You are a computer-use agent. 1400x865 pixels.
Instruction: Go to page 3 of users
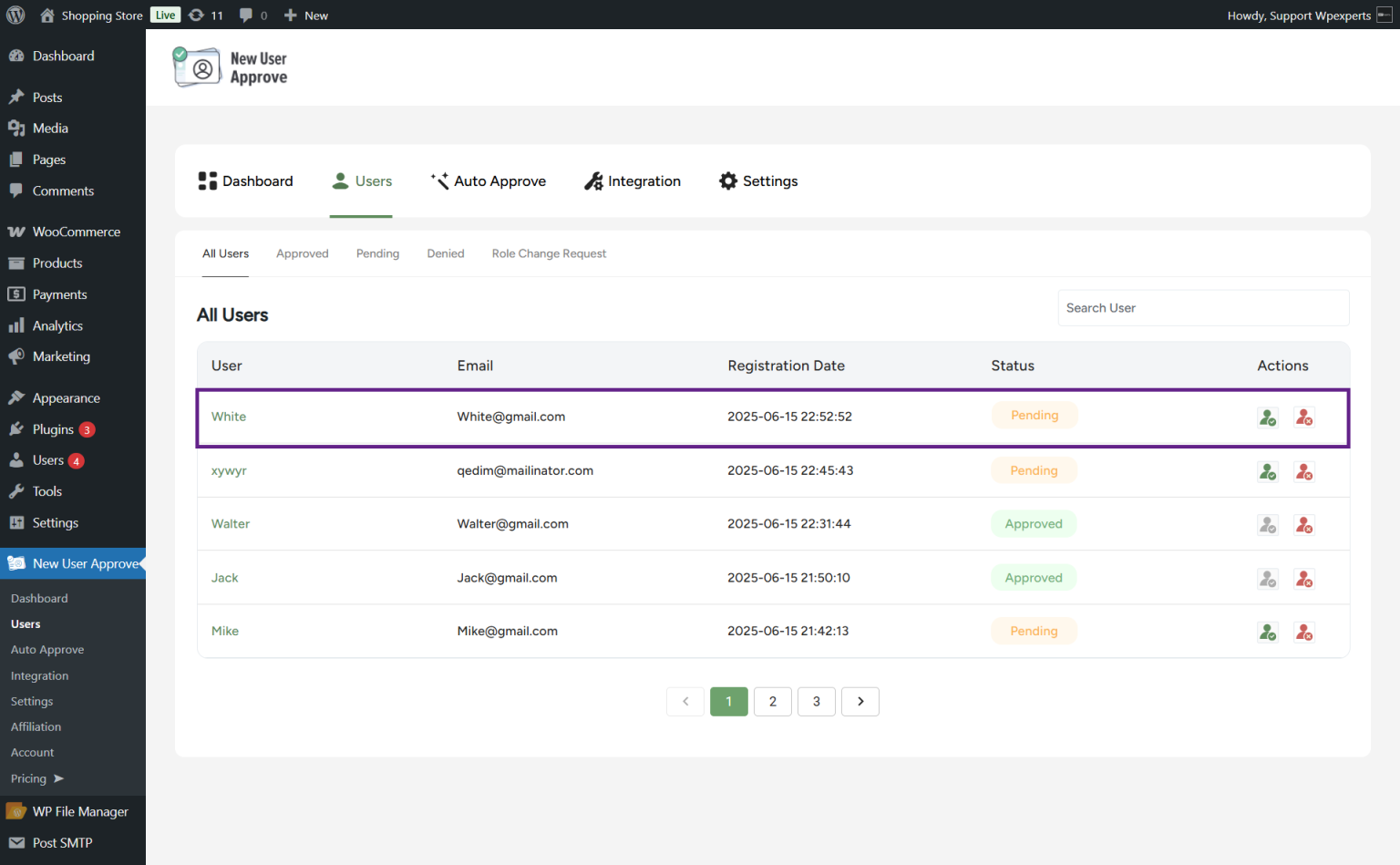816,701
